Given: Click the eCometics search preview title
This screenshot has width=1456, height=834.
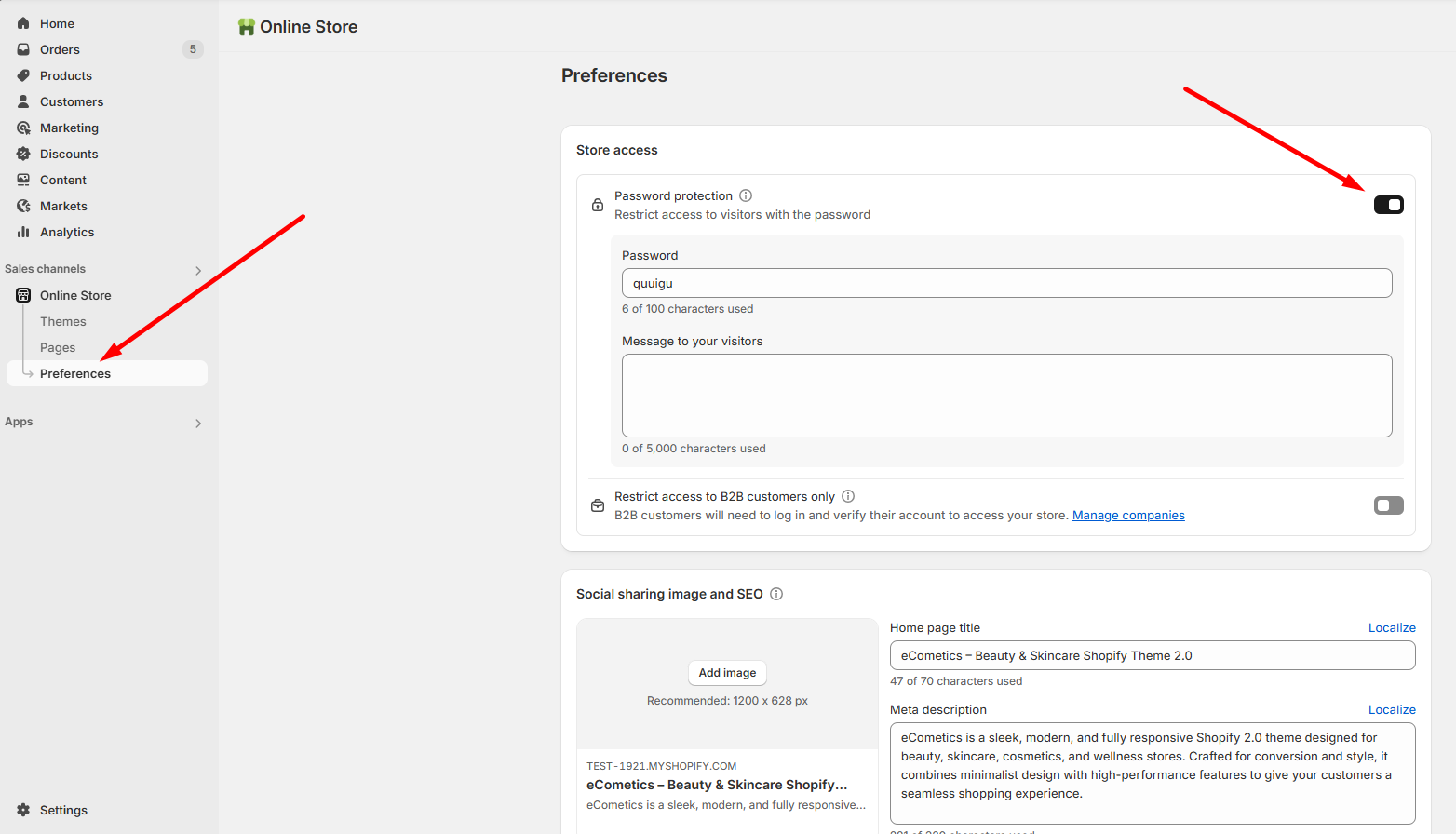Looking at the screenshot, I should (x=717, y=785).
